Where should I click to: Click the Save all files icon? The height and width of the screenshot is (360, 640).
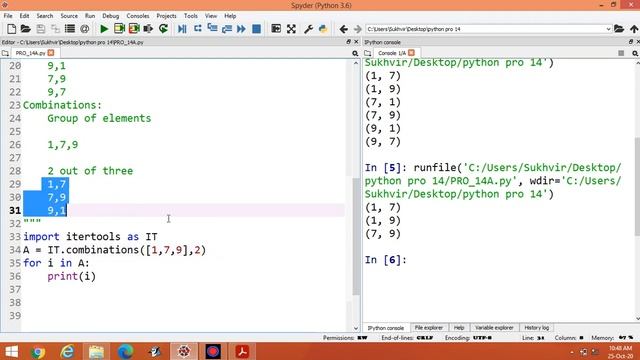55,29
